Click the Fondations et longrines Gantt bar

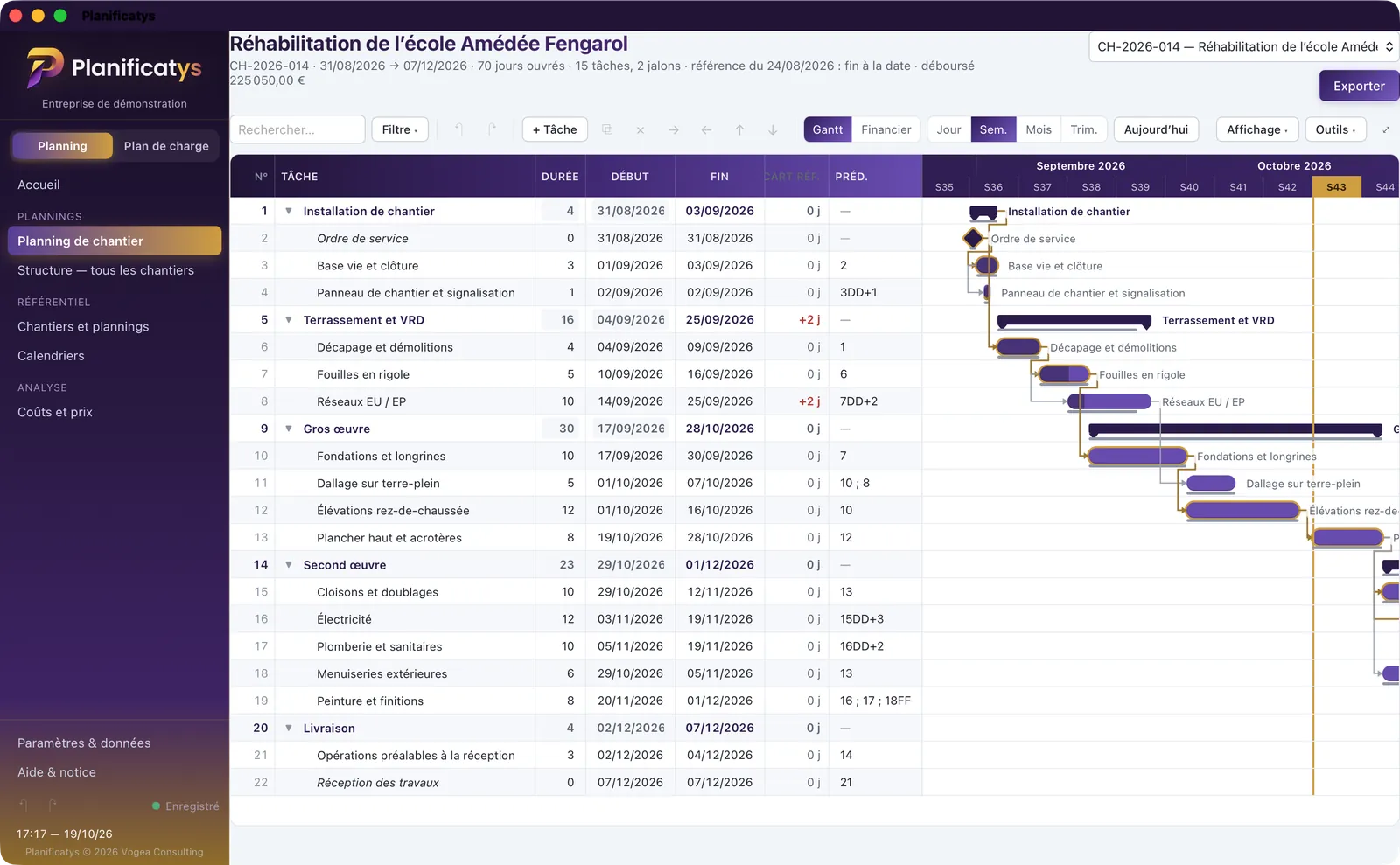(1137, 456)
